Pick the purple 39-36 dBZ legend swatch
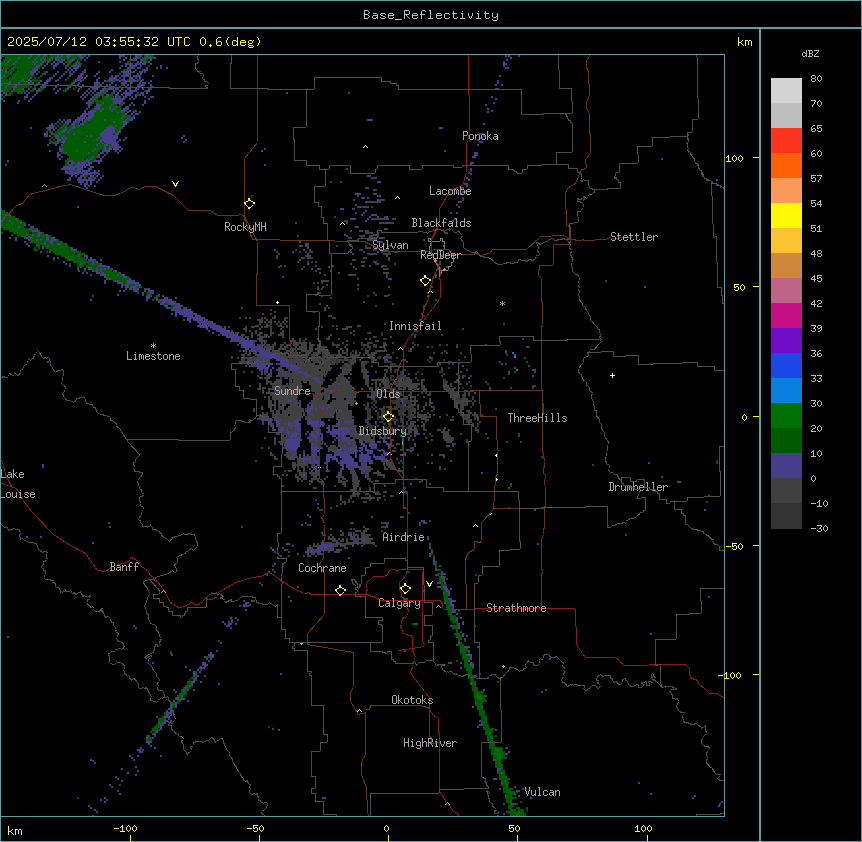 pos(786,341)
